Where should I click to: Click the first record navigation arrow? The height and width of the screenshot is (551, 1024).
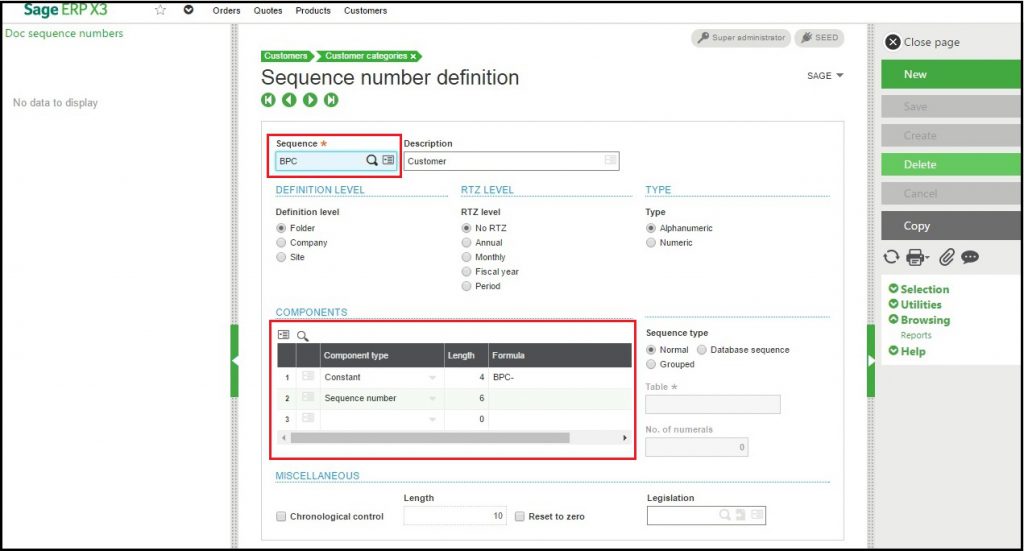[268, 100]
